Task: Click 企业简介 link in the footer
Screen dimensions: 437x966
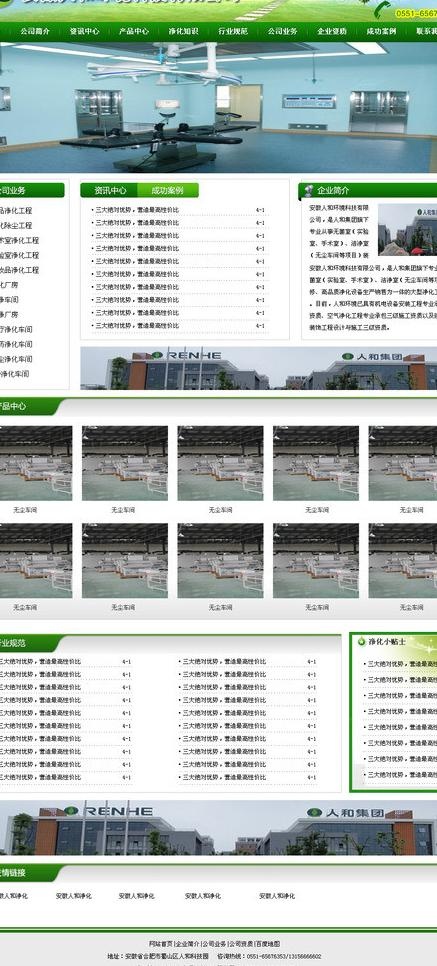Action: 188,944
